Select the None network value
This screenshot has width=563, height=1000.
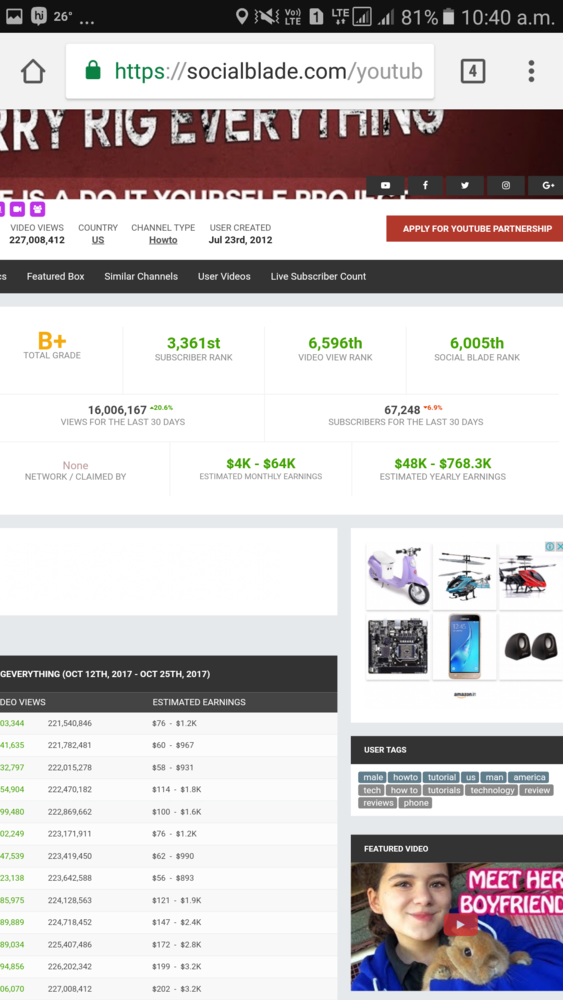(75, 466)
